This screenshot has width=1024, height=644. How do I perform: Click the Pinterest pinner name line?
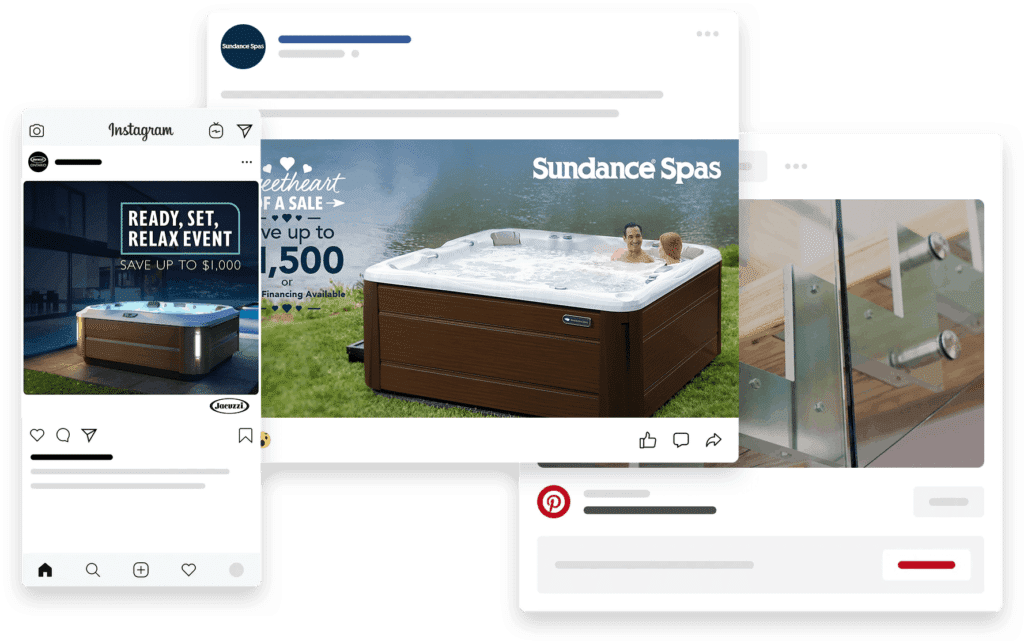(x=650, y=510)
